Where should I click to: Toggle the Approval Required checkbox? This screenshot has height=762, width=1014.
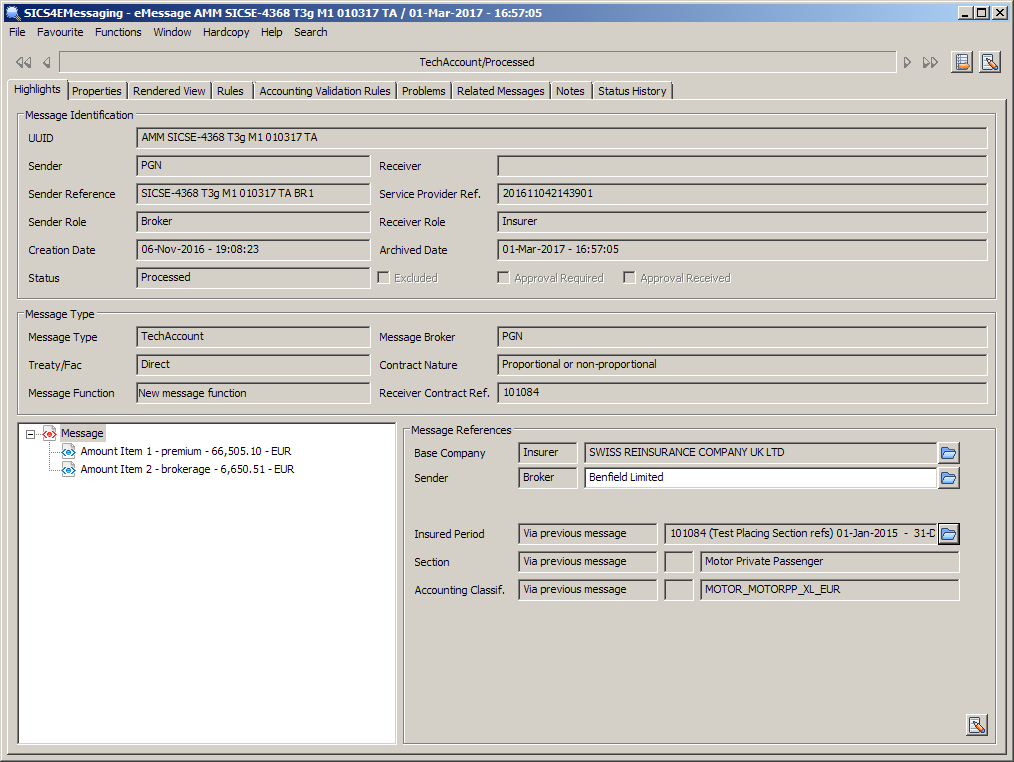[x=504, y=278]
